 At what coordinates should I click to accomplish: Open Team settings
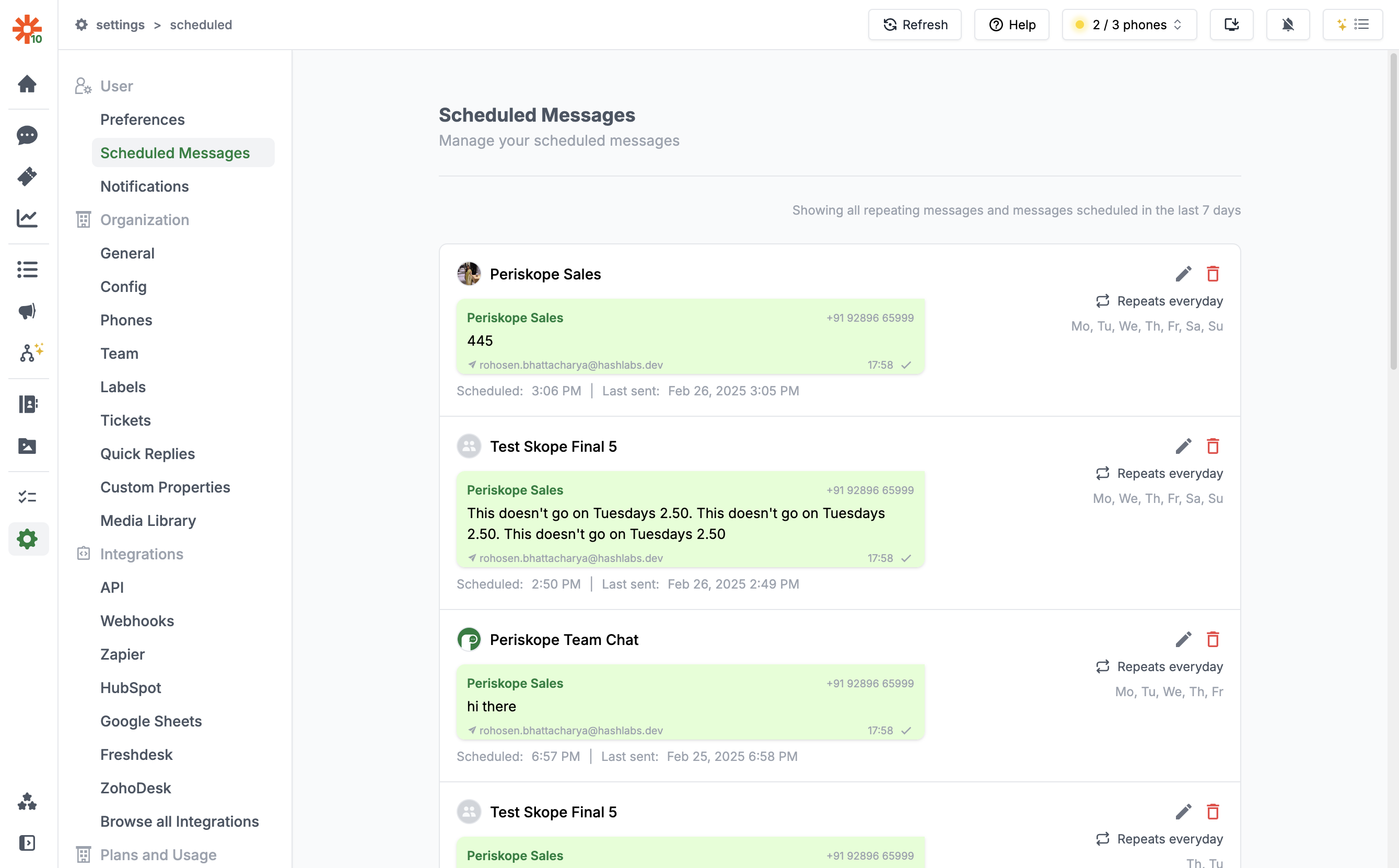120,353
